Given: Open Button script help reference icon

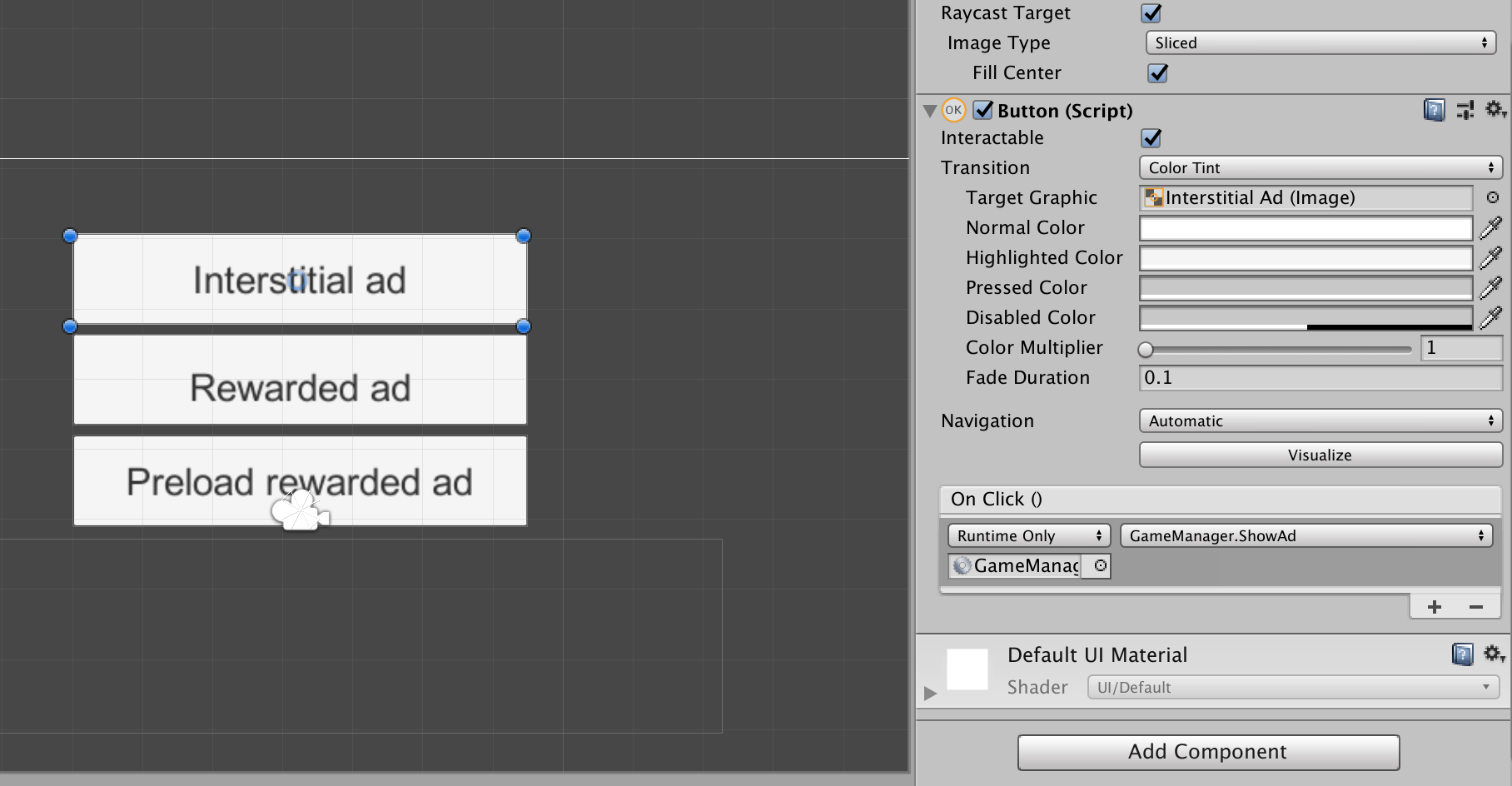Looking at the screenshot, I should tap(1434, 110).
